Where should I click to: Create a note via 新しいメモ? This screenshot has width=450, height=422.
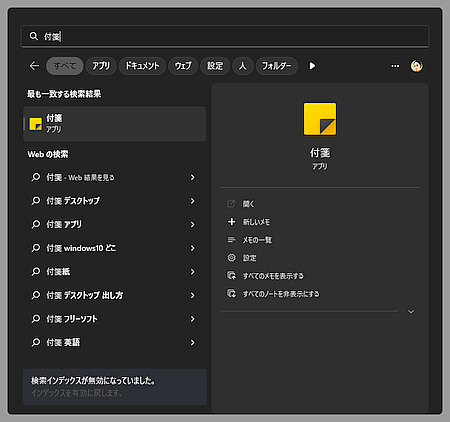coord(256,222)
